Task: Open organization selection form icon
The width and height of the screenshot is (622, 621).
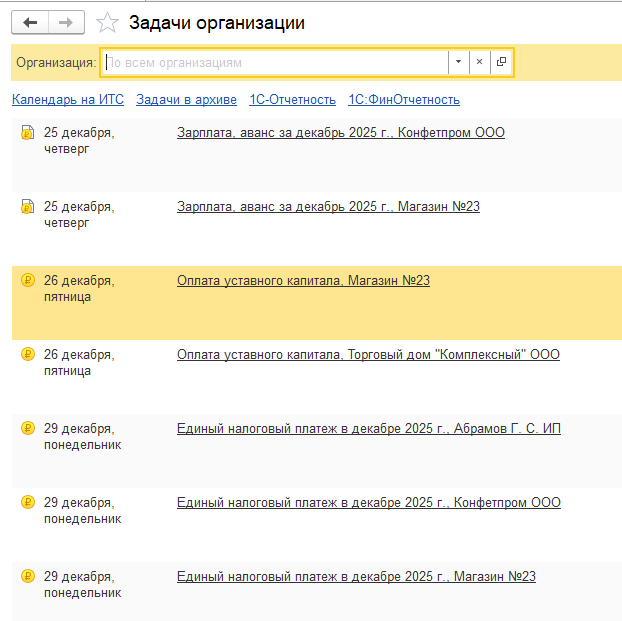Action: click(x=501, y=62)
